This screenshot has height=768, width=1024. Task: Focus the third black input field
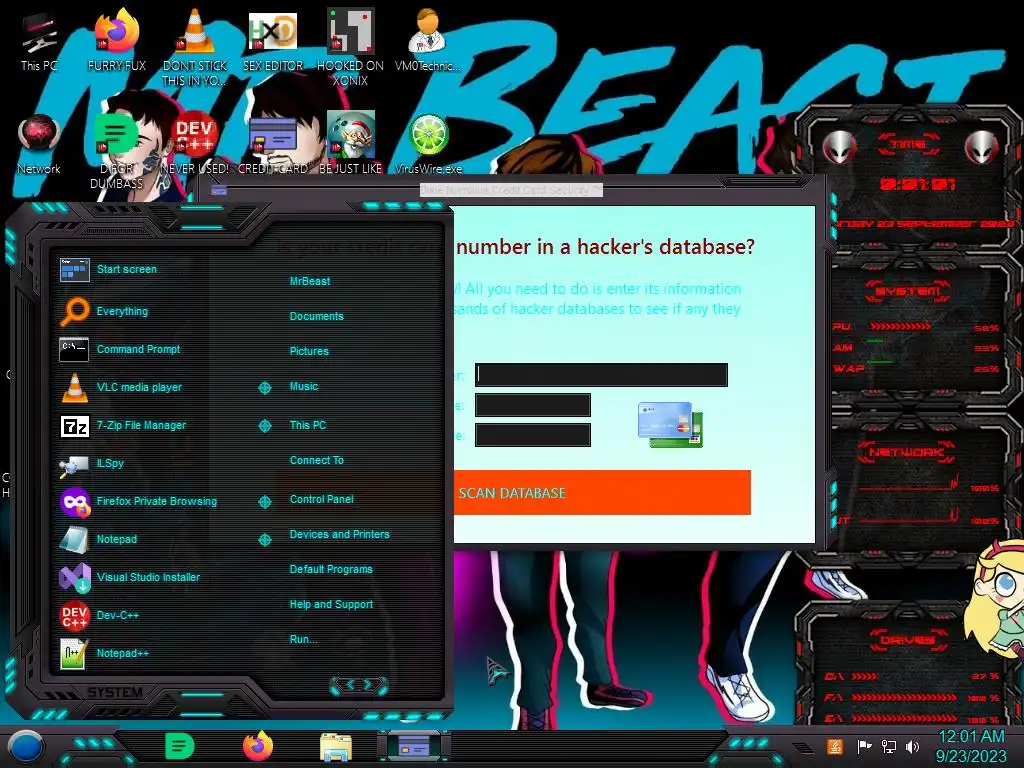533,435
